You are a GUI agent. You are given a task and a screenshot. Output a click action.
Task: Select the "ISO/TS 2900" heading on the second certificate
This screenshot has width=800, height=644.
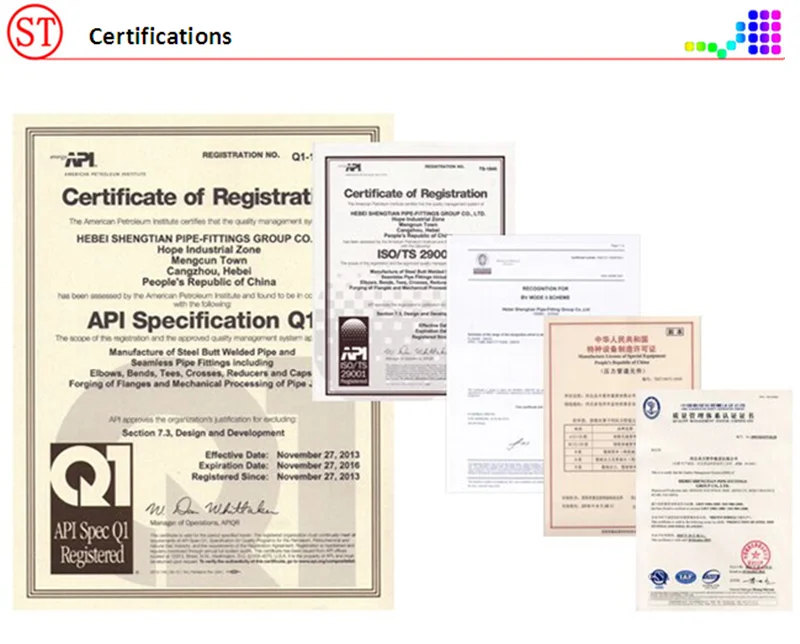[x=411, y=254]
